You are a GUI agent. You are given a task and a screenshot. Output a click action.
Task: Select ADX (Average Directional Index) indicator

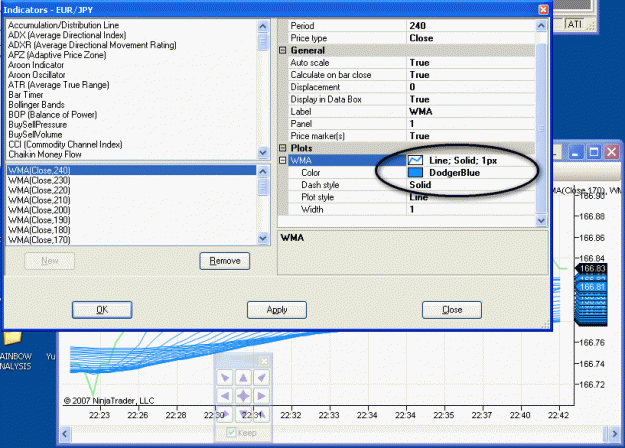pos(132,35)
